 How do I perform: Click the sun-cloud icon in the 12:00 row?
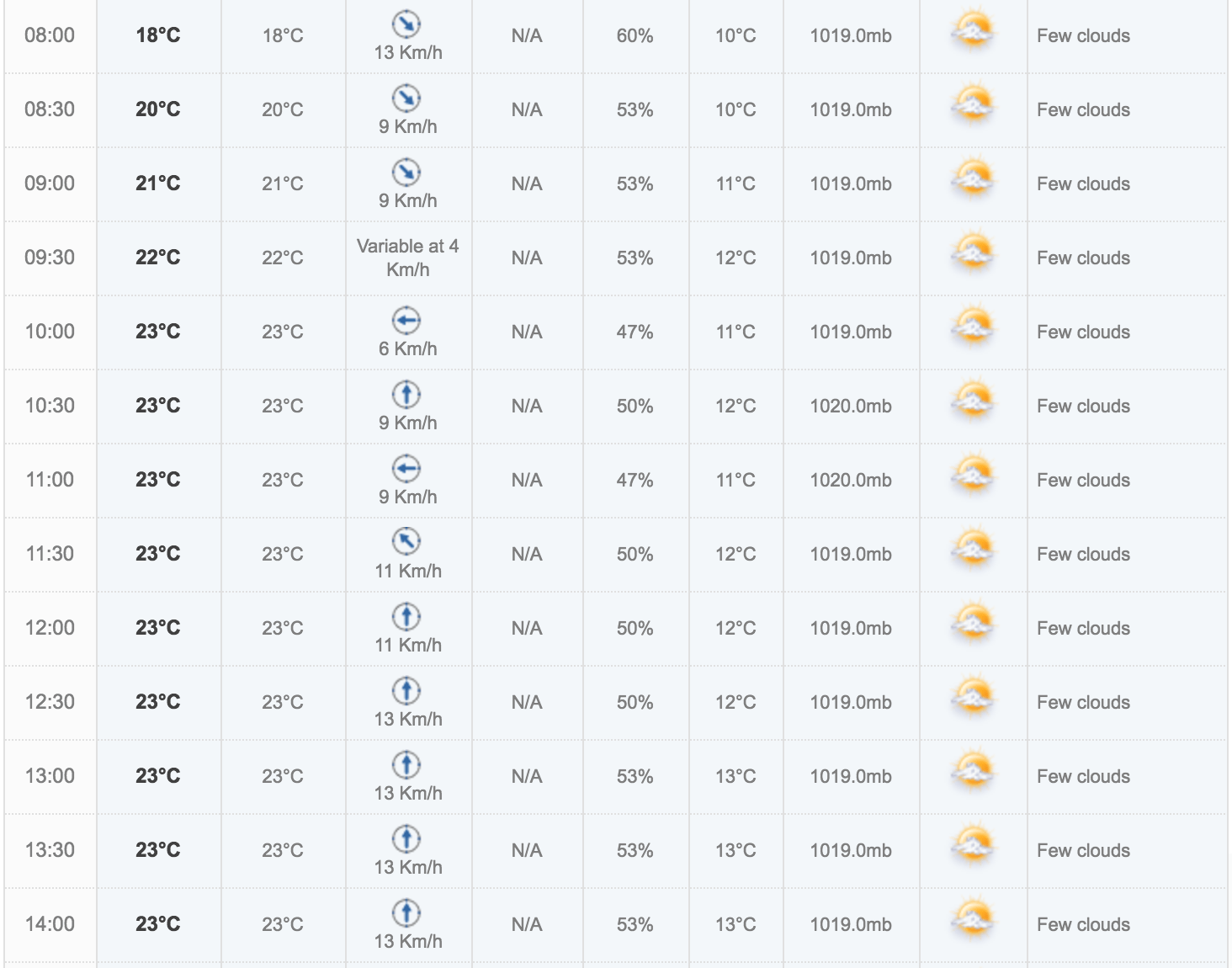pos(974,624)
